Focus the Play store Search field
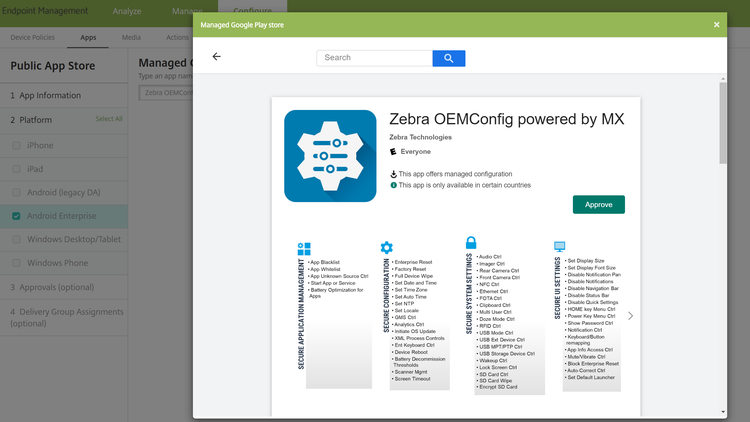This screenshot has width=750, height=422. tap(375, 58)
